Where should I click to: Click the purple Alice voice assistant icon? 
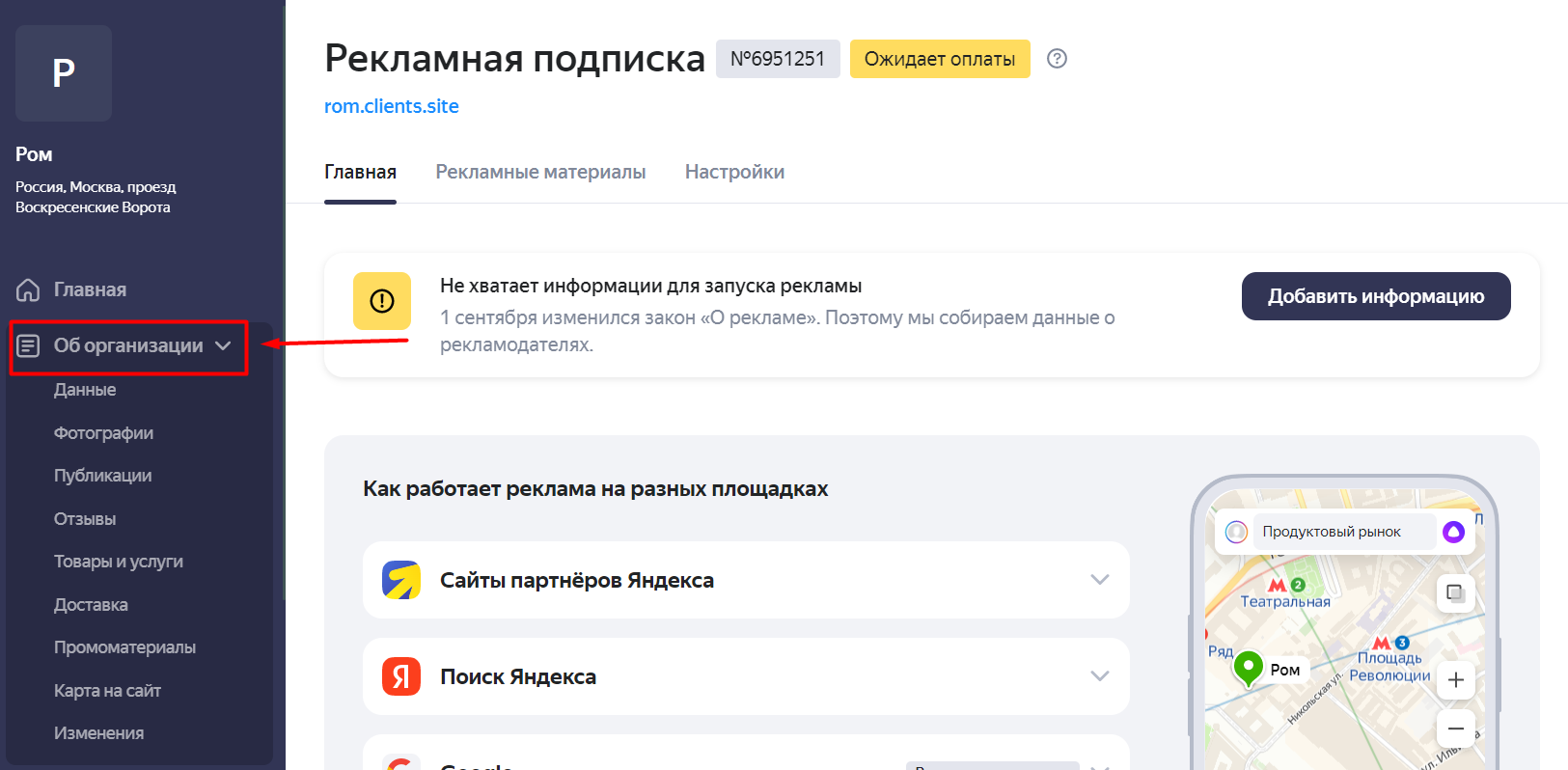(1453, 532)
